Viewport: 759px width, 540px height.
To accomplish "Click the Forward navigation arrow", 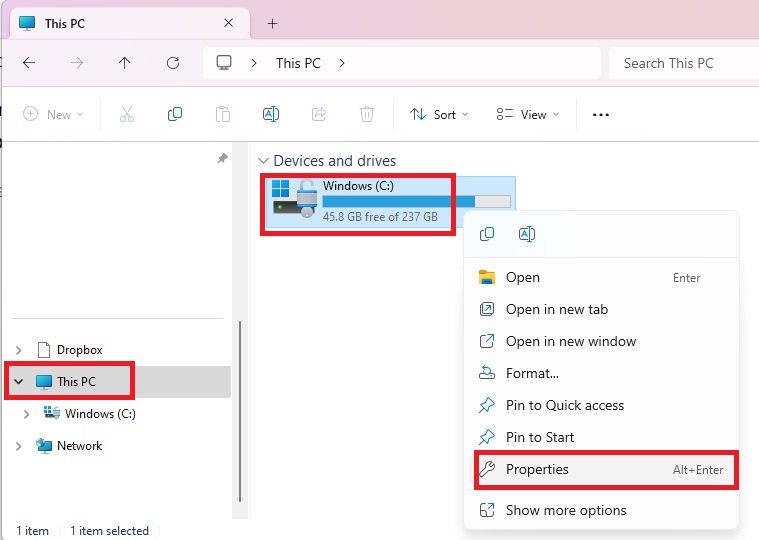I will pos(77,63).
